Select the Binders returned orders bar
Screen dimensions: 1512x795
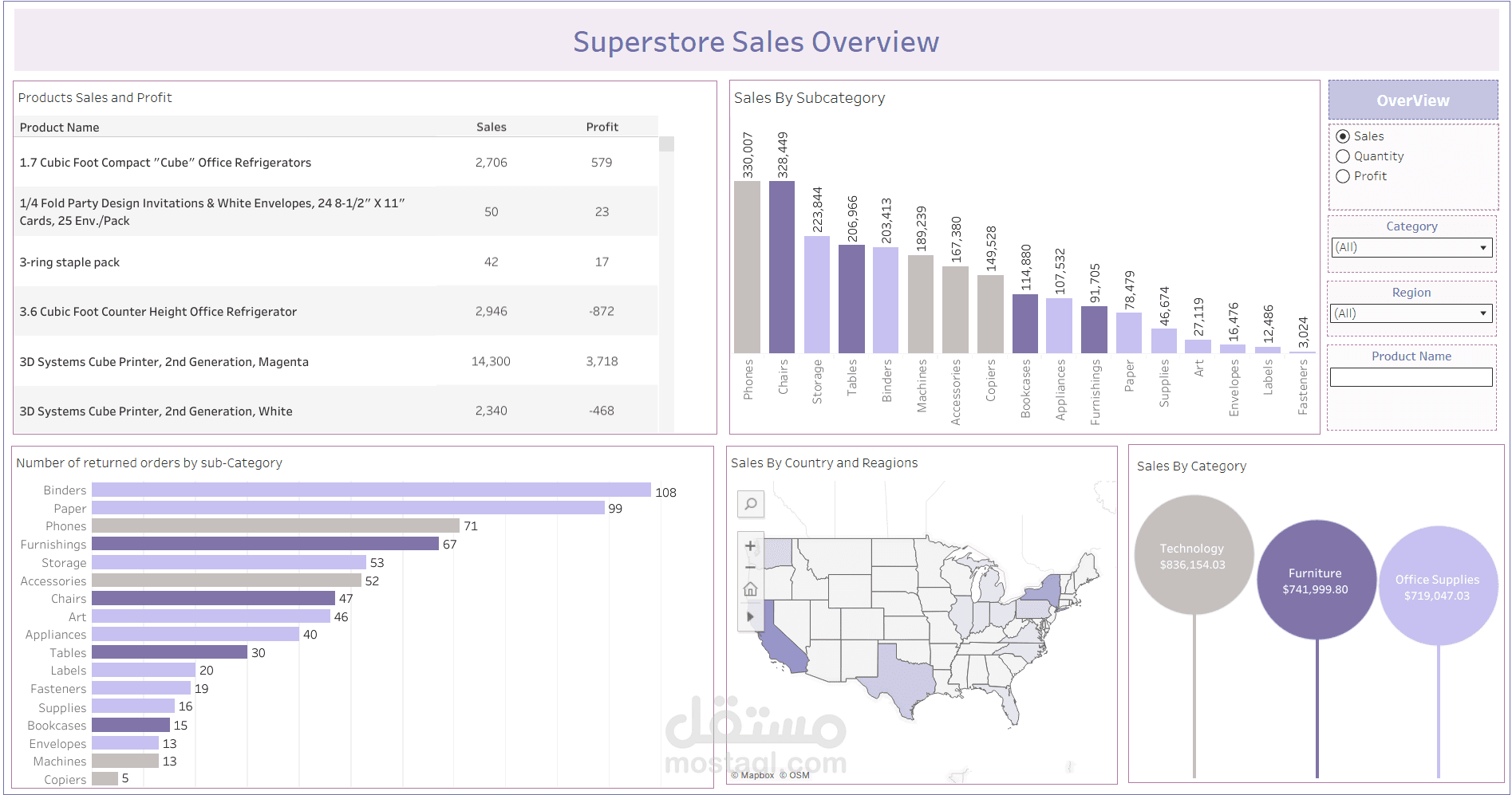click(x=371, y=490)
